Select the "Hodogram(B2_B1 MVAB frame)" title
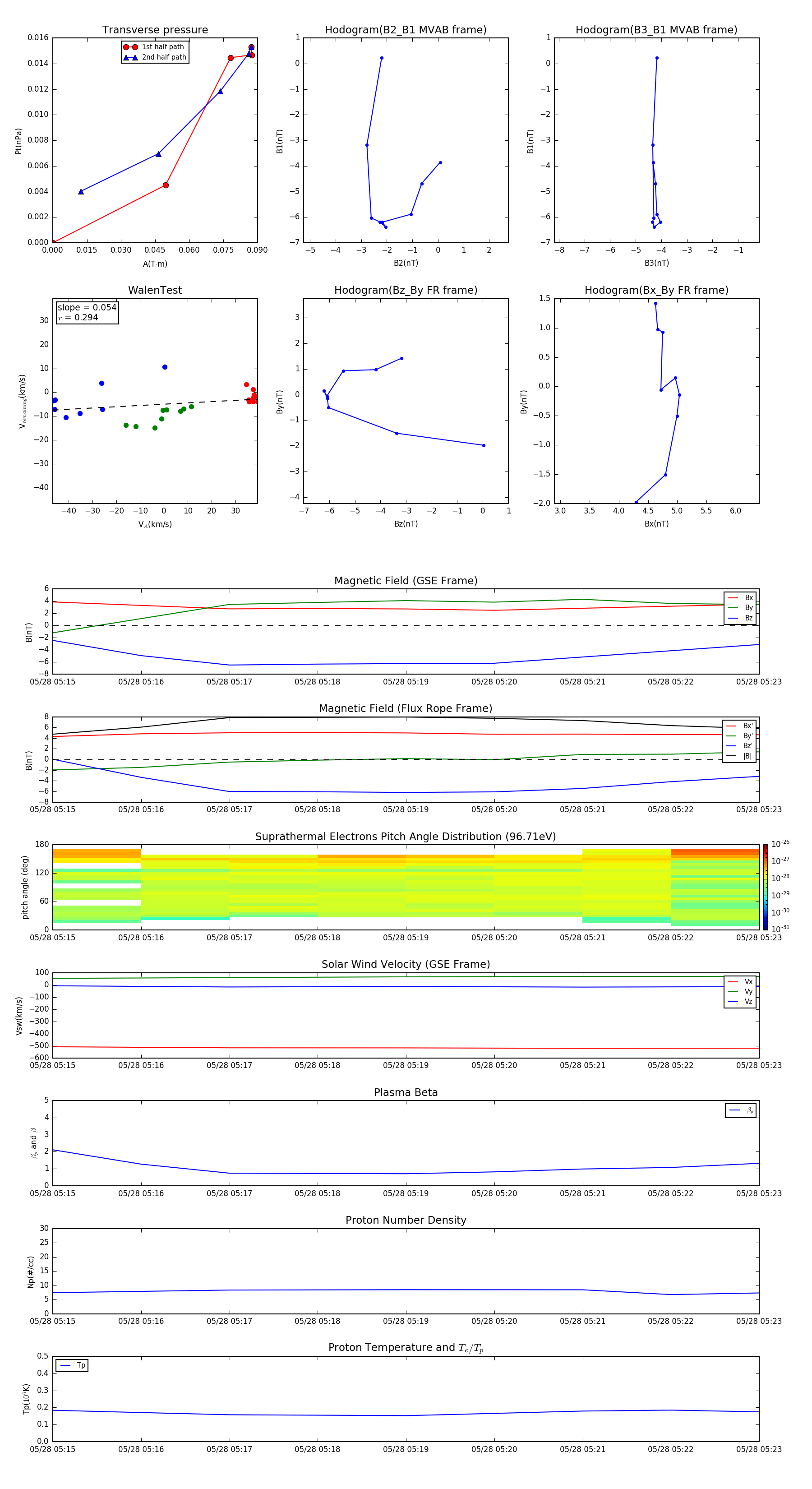Screen dimensions: 812x1489 click(406, 30)
